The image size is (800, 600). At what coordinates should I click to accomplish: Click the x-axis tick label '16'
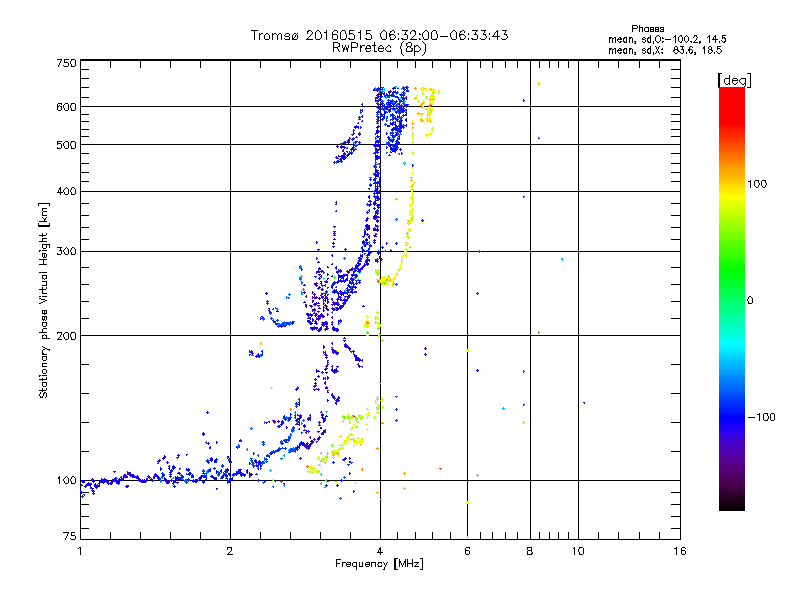pyautogui.click(x=680, y=551)
